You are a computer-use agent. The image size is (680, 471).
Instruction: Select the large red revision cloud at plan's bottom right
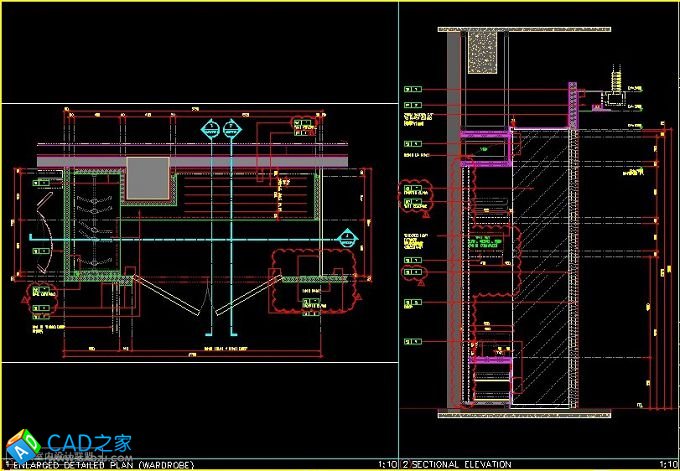[x=313, y=284]
